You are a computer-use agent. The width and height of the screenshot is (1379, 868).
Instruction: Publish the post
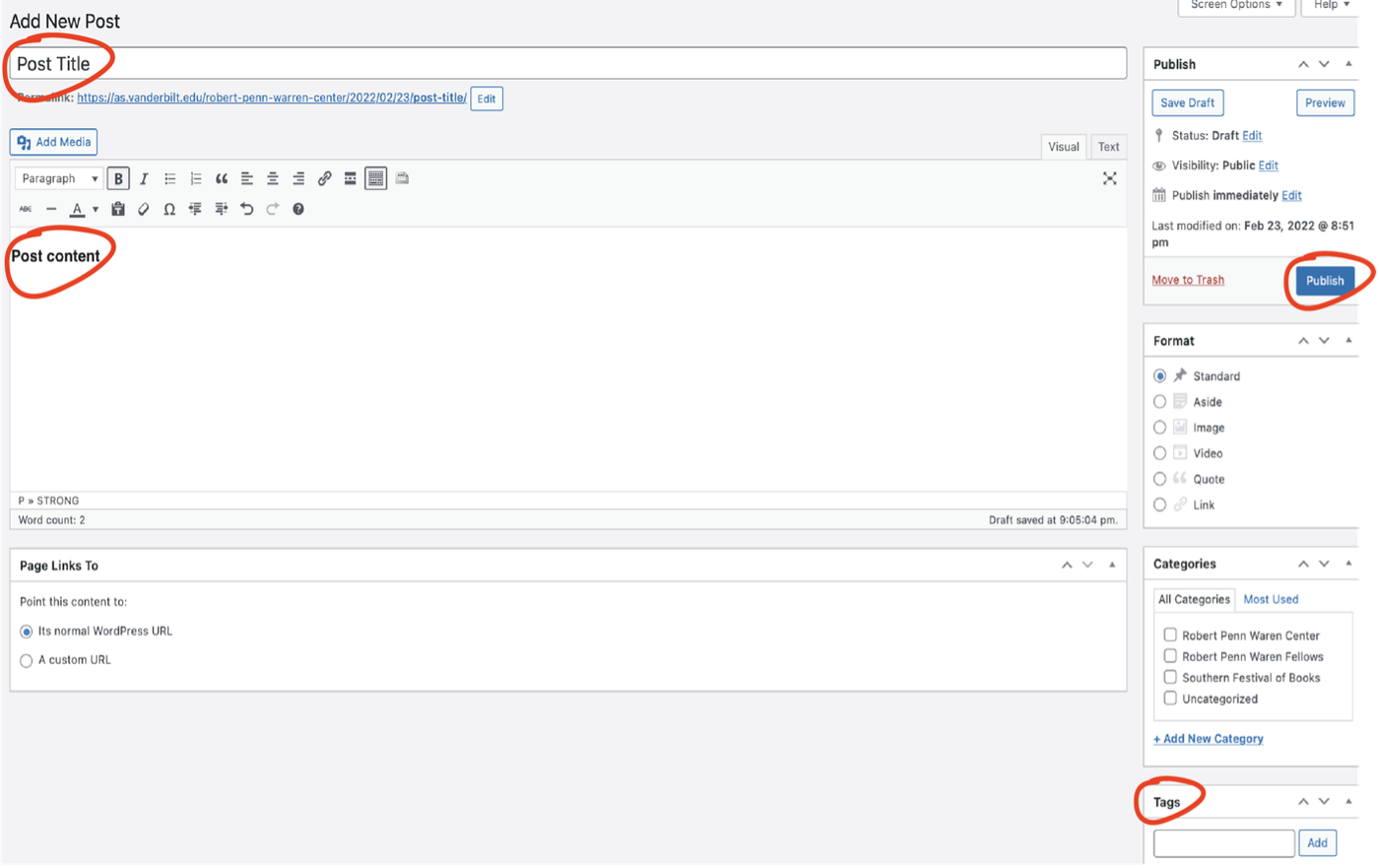[1325, 279]
